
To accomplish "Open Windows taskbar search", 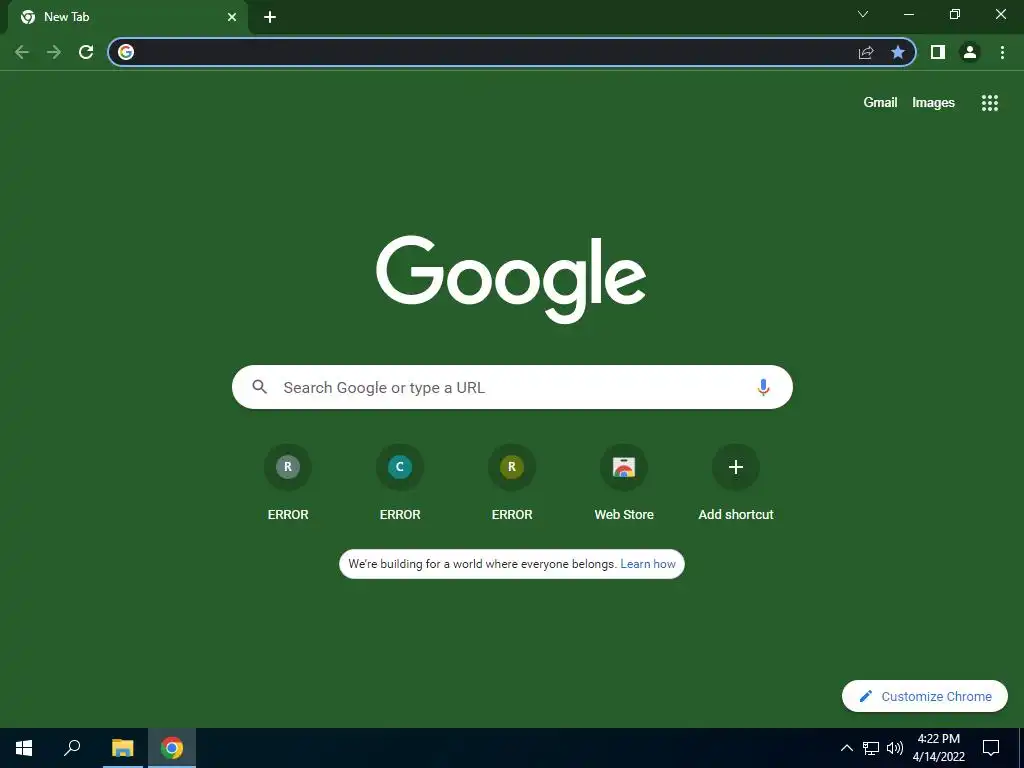I will coord(72,748).
